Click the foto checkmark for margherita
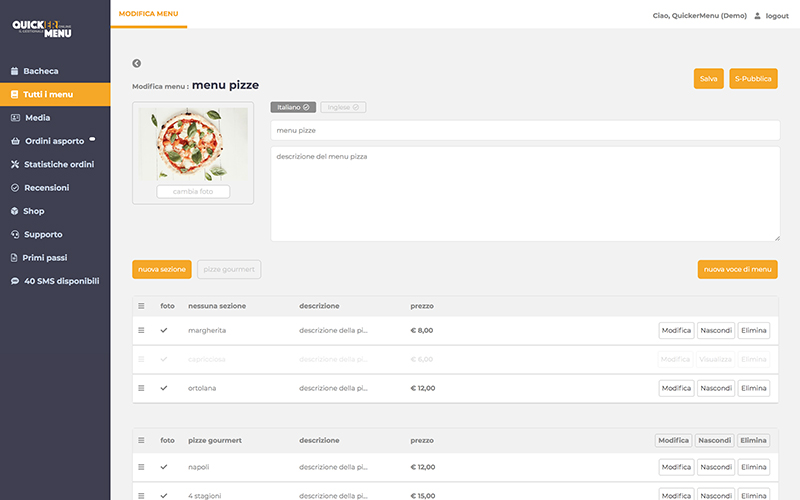 (x=164, y=330)
